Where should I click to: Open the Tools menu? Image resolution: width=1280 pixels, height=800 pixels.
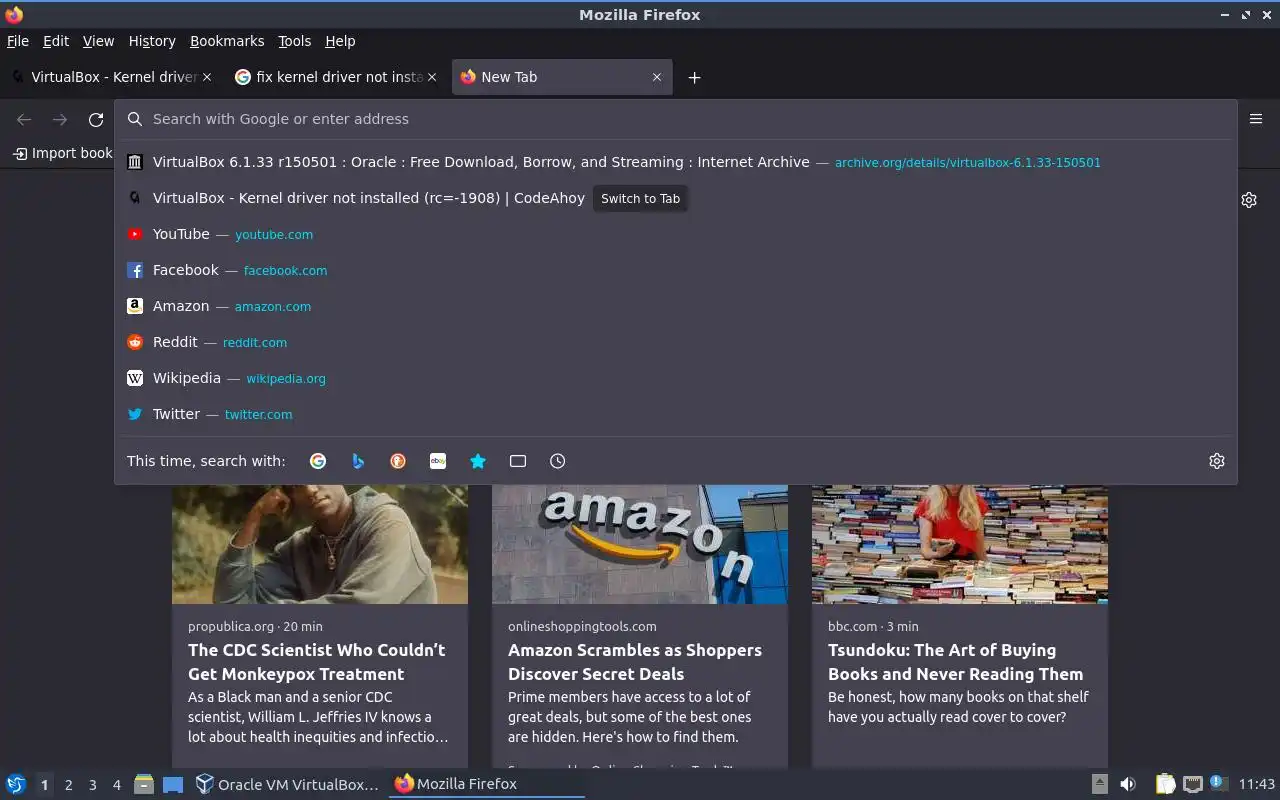[295, 41]
